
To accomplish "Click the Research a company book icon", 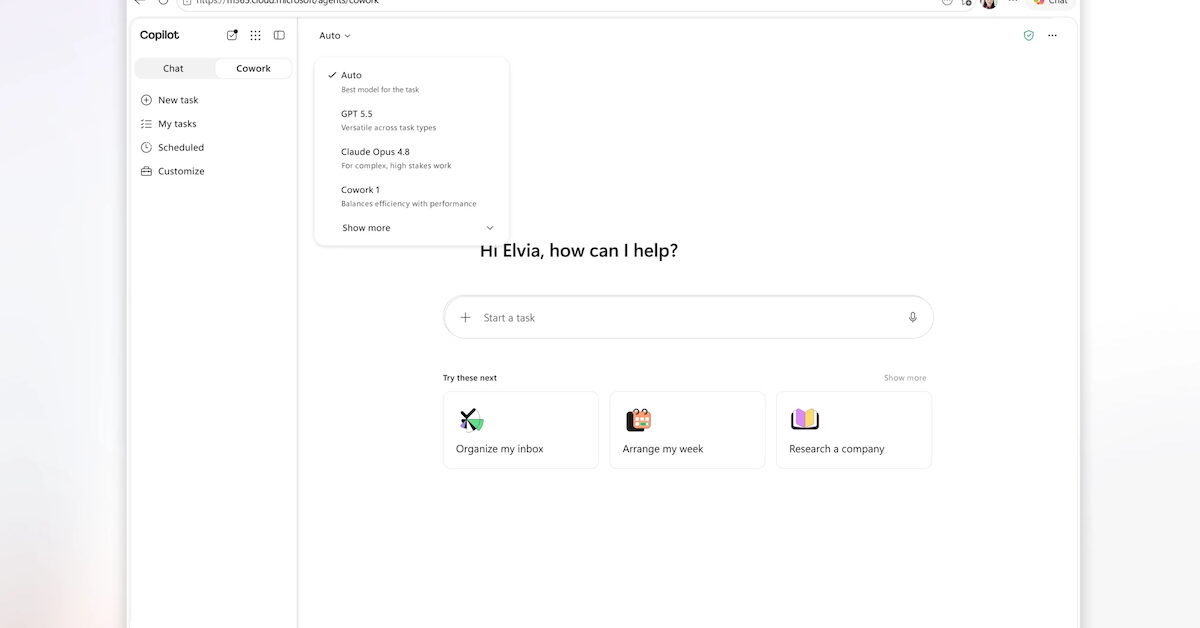I will pos(805,419).
